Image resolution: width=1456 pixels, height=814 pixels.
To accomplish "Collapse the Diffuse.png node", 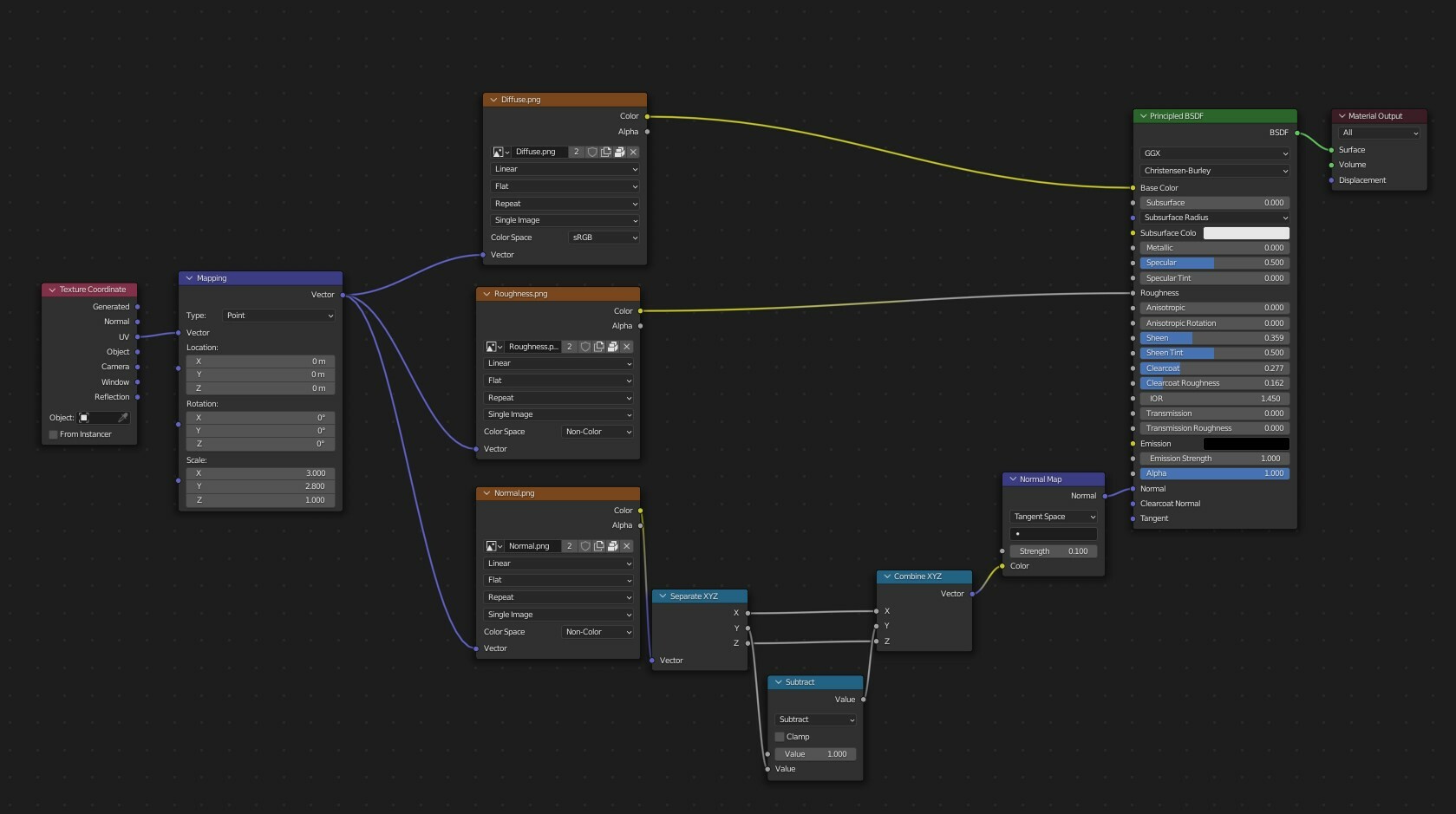I will tap(493, 100).
